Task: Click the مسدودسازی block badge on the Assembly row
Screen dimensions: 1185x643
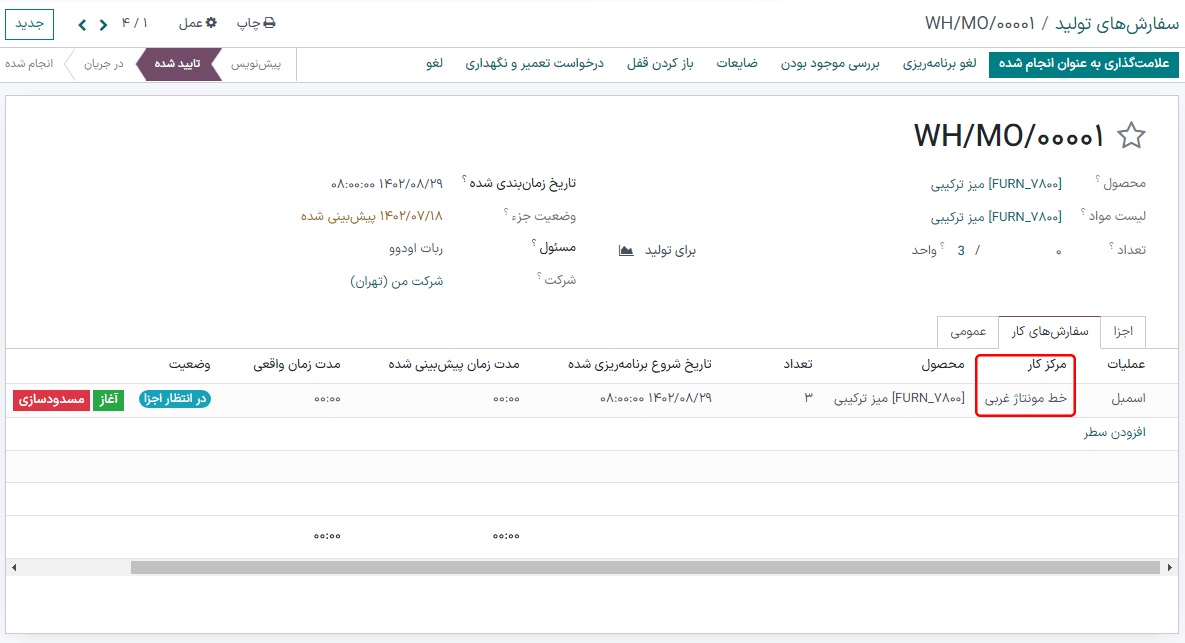Action: (51, 398)
